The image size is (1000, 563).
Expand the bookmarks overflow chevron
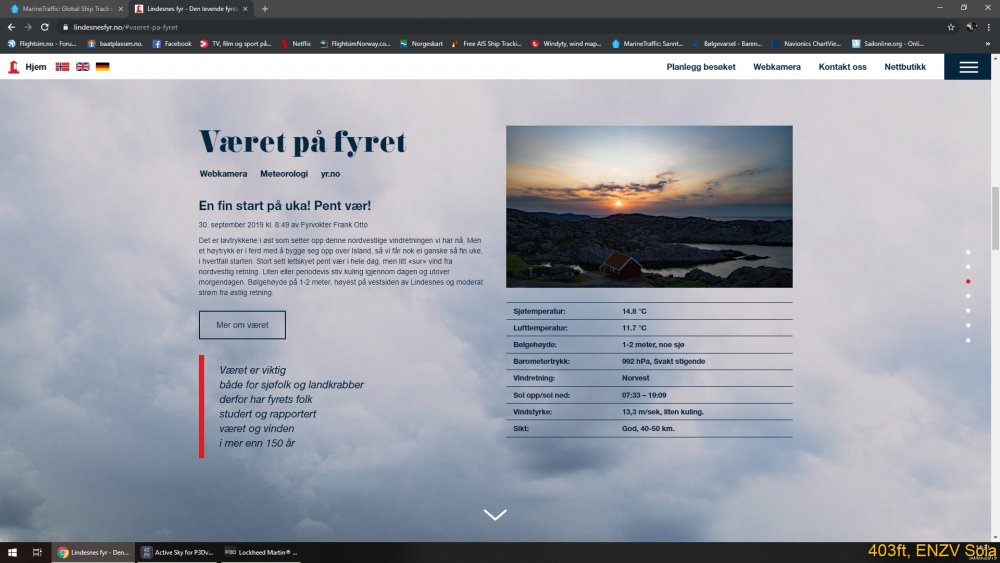[x=988, y=44]
